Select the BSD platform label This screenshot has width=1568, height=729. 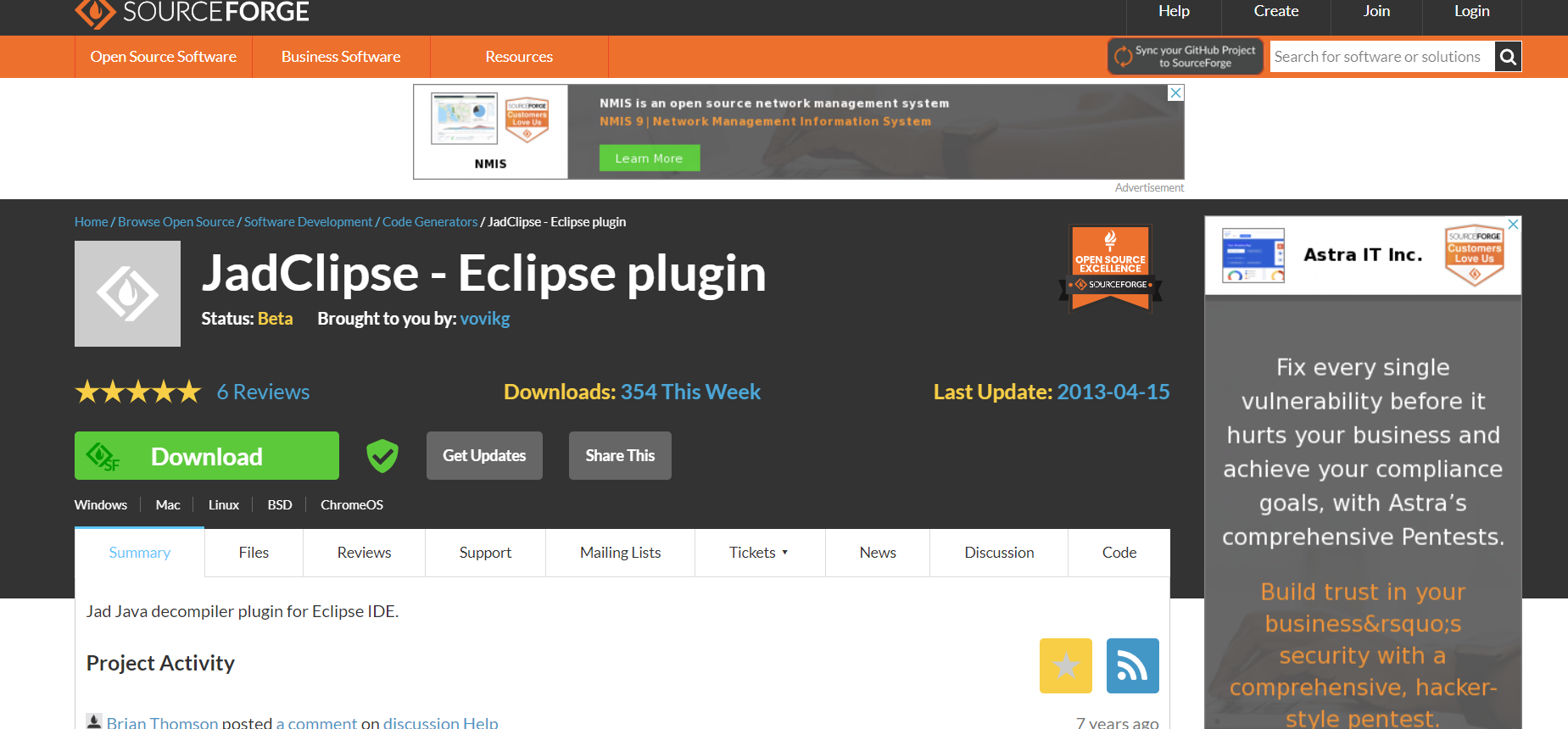[280, 505]
